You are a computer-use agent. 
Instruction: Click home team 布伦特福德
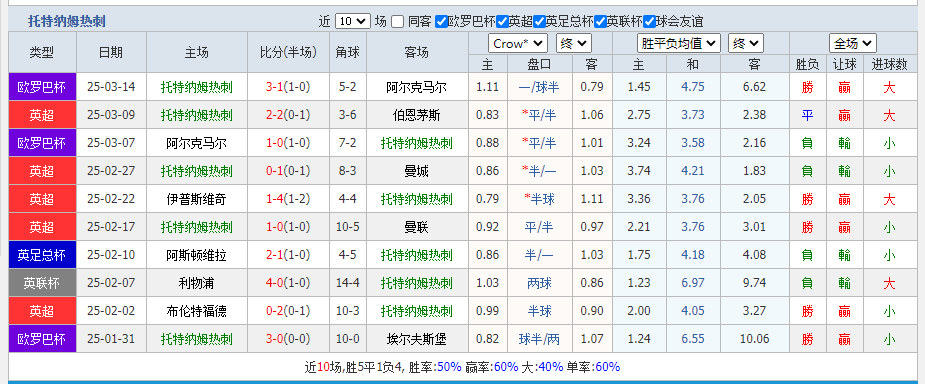pos(196,311)
